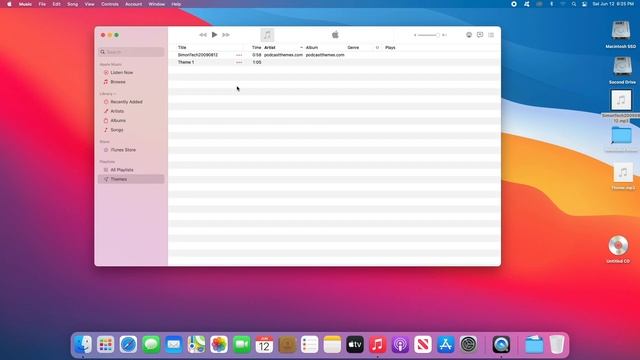Sort by the Artist column header
The width and height of the screenshot is (640, 360).
pyautogui.click(x=270, y=47)
